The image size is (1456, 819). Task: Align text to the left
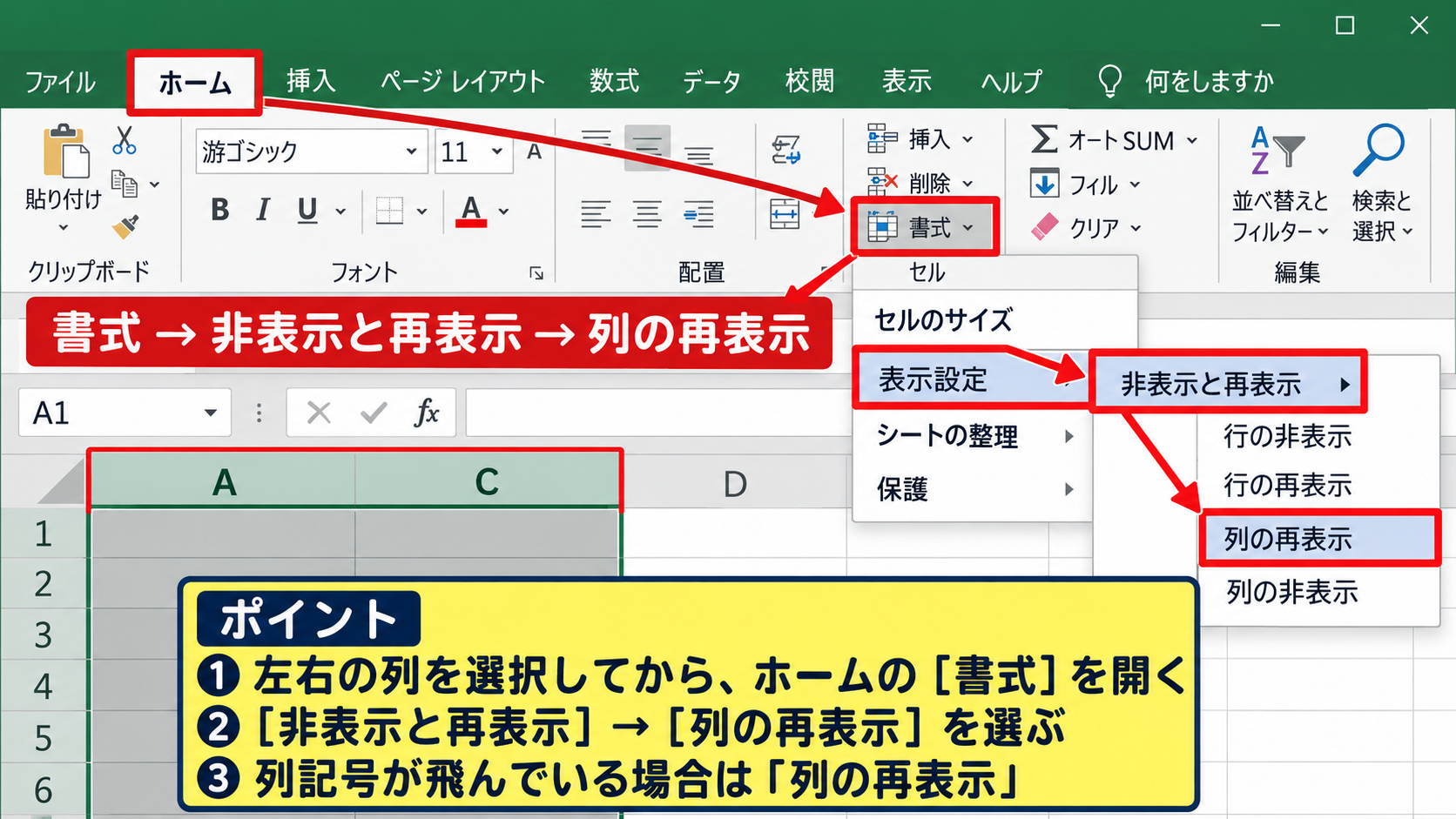click(x=596, y=213)
